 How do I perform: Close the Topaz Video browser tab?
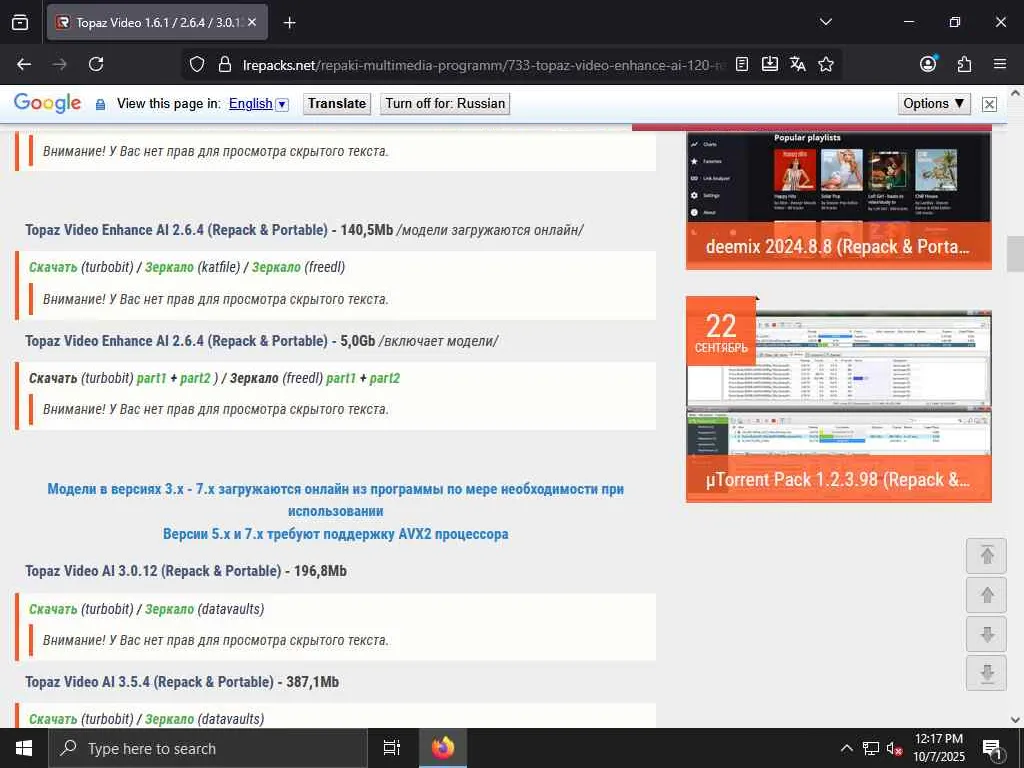point(252,22)
